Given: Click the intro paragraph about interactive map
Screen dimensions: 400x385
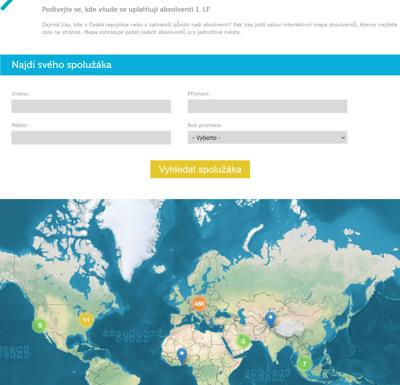Looking at the screenshot, I should click(219, 28).
